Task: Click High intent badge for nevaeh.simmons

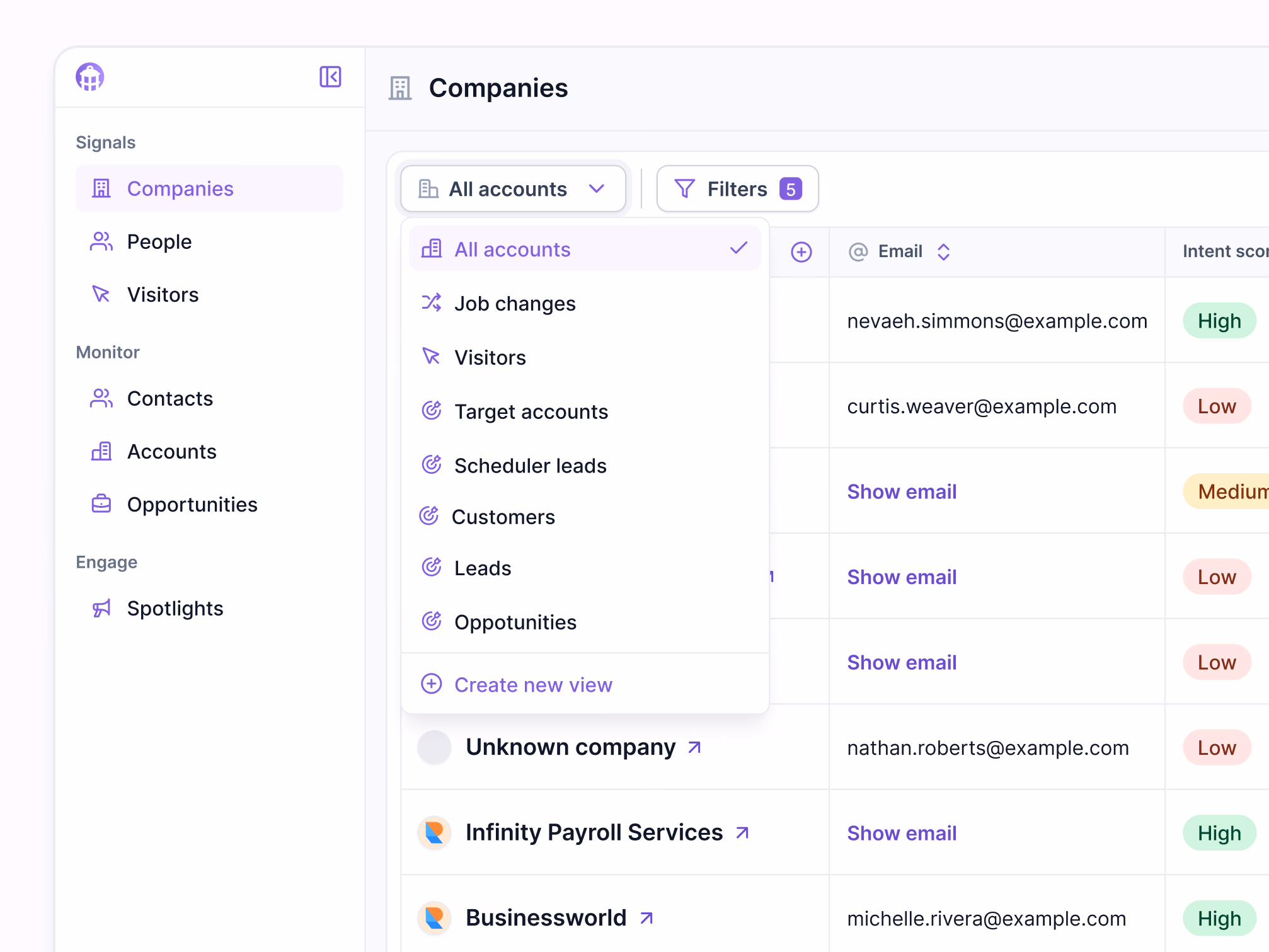Action: pos(1219,321)
